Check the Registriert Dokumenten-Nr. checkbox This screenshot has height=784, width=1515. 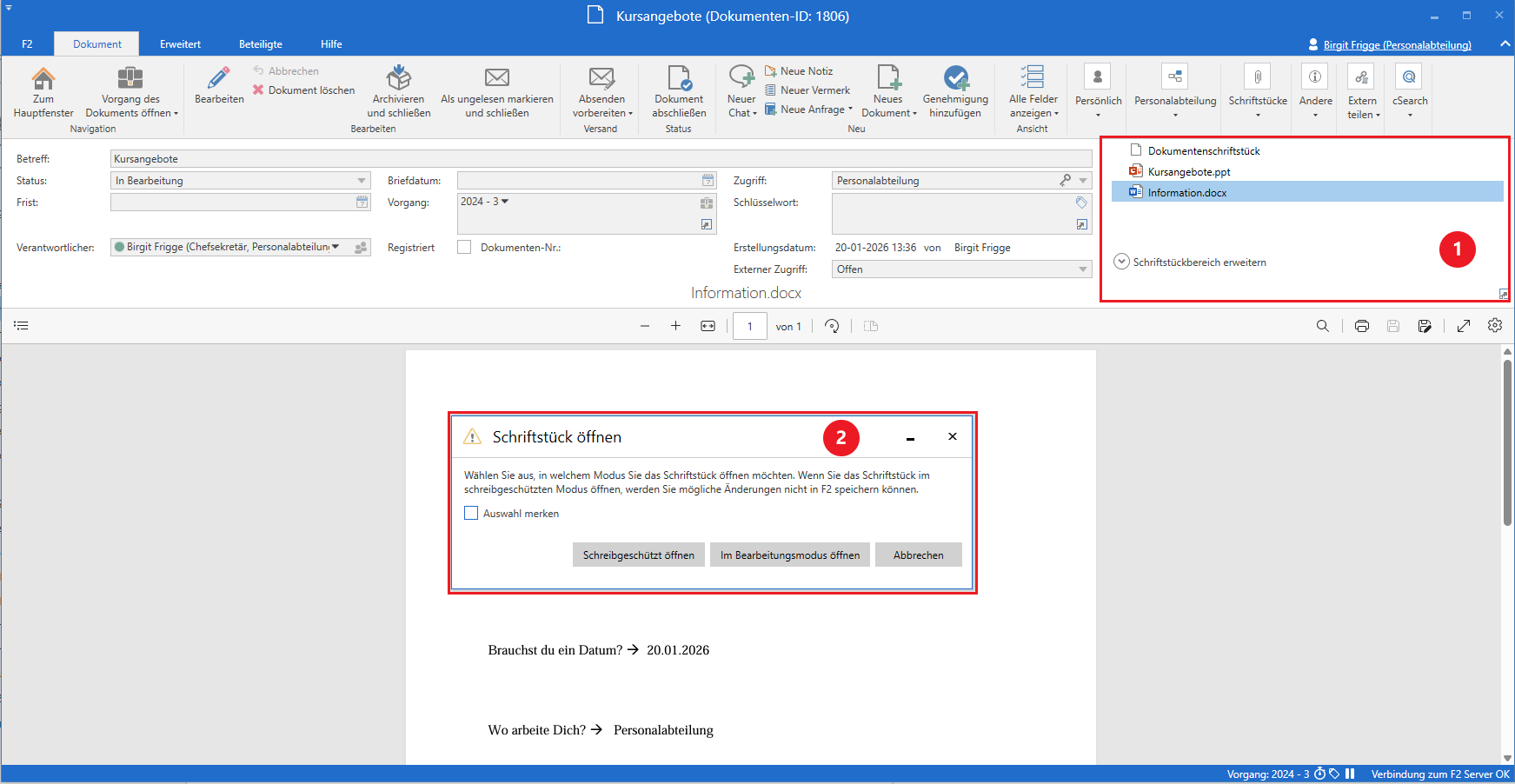pyautogui.click(x=465, y=247)
